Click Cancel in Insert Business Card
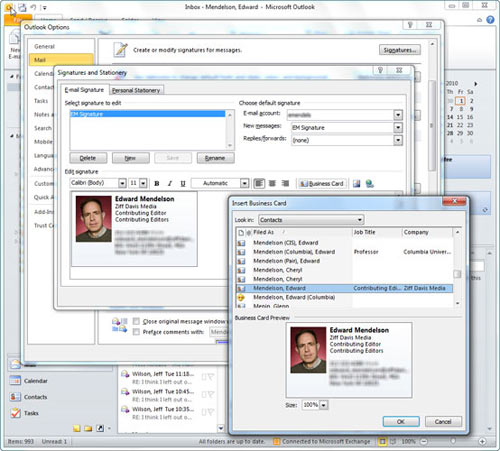This screenshot has width=500, height=451. pyautogui.click(x=443, y=422)
